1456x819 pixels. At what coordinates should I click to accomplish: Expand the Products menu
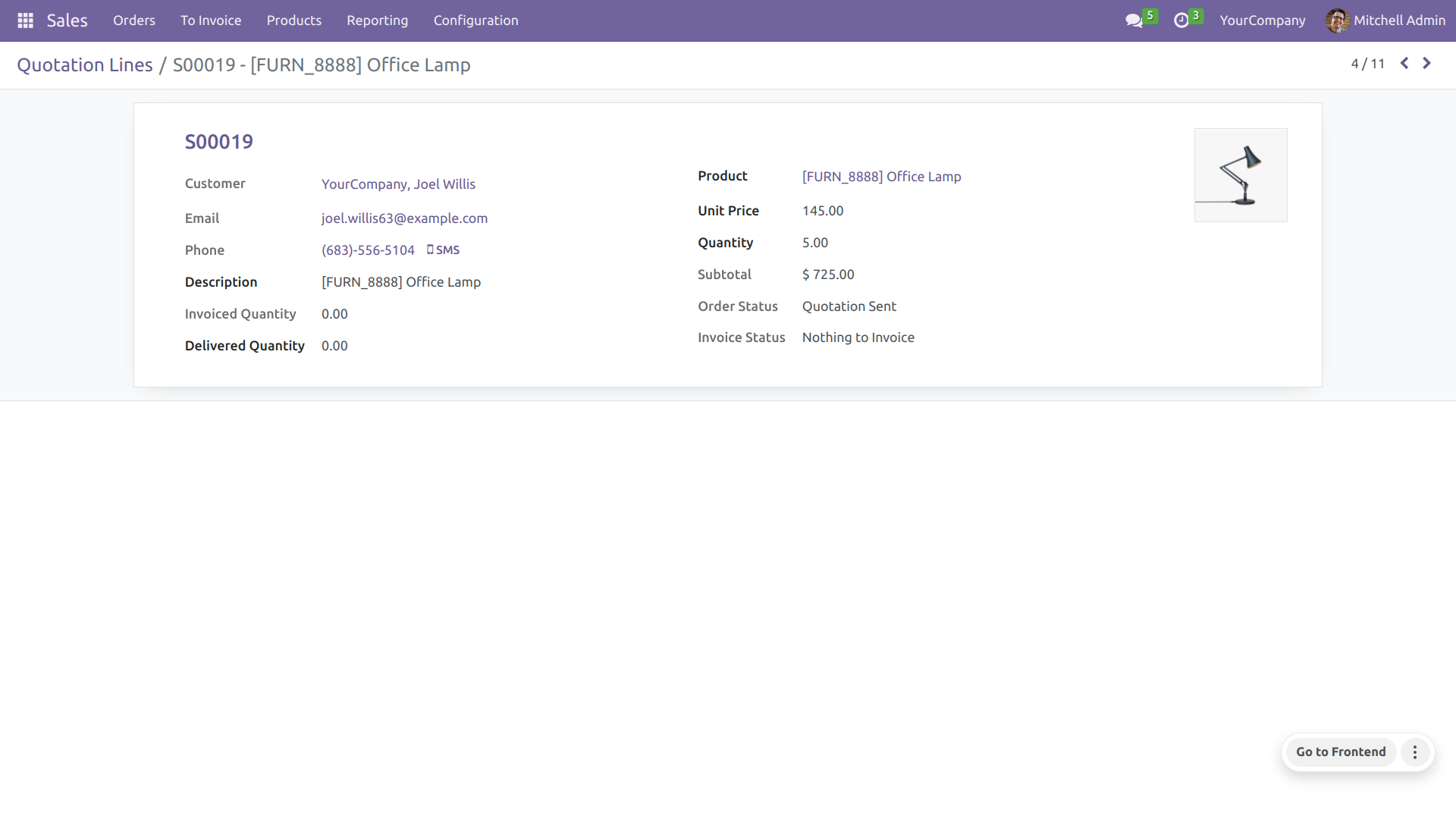(x=293, y=20)
